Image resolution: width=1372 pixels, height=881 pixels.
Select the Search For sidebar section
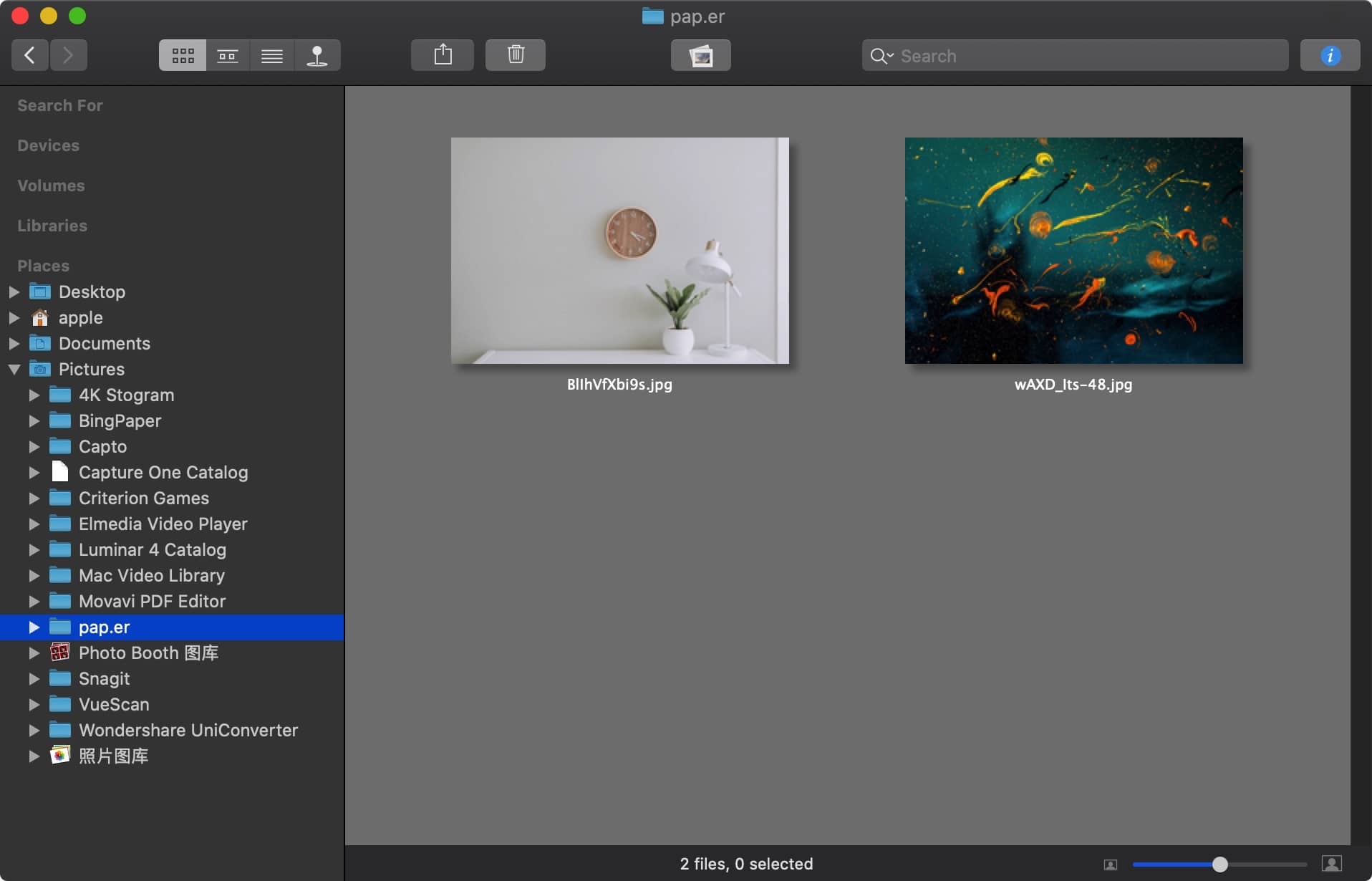60,105
